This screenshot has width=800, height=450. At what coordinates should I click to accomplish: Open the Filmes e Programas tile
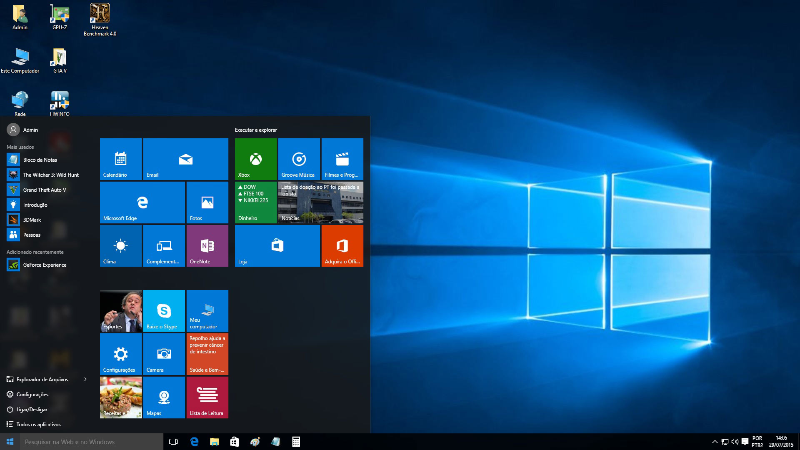(x=342, y=159)
